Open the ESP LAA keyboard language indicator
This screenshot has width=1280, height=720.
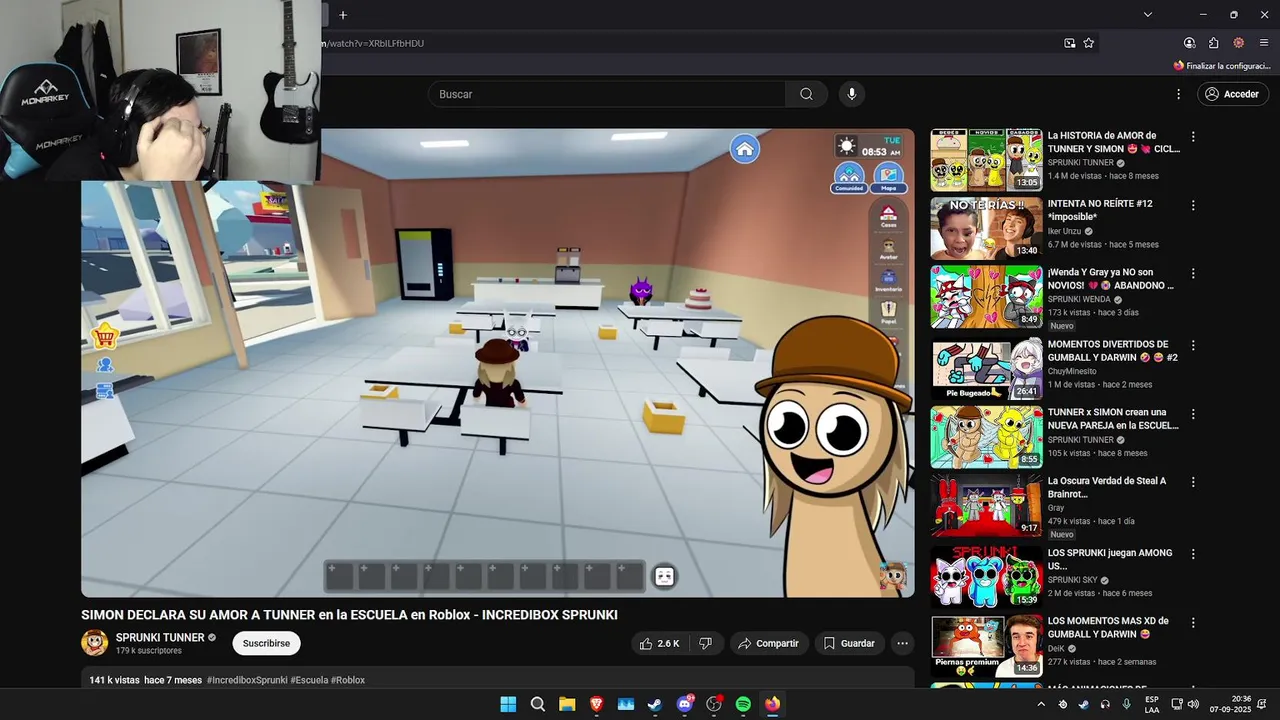(x=1152, y=704)
